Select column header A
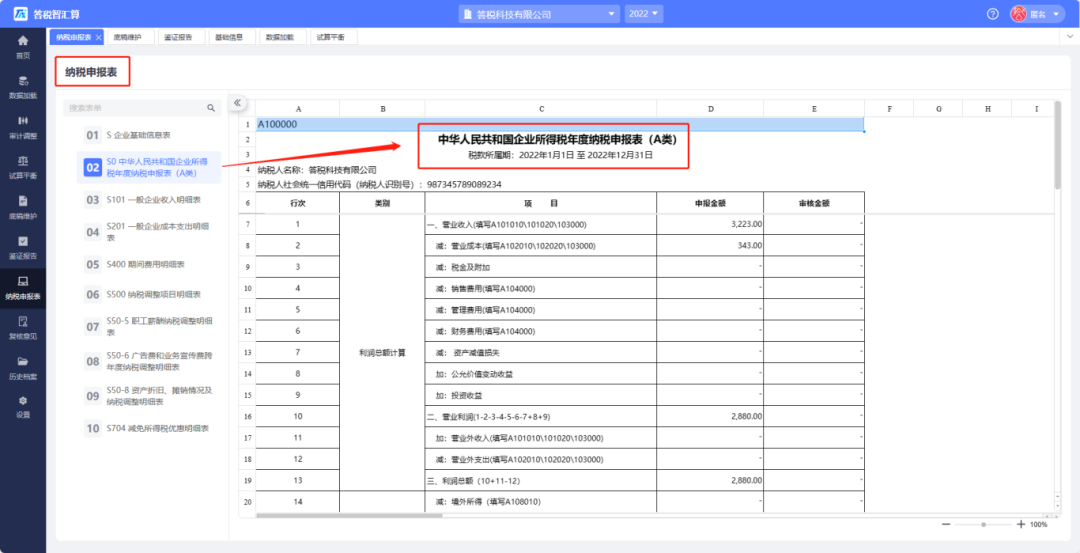 click(298, 109)
